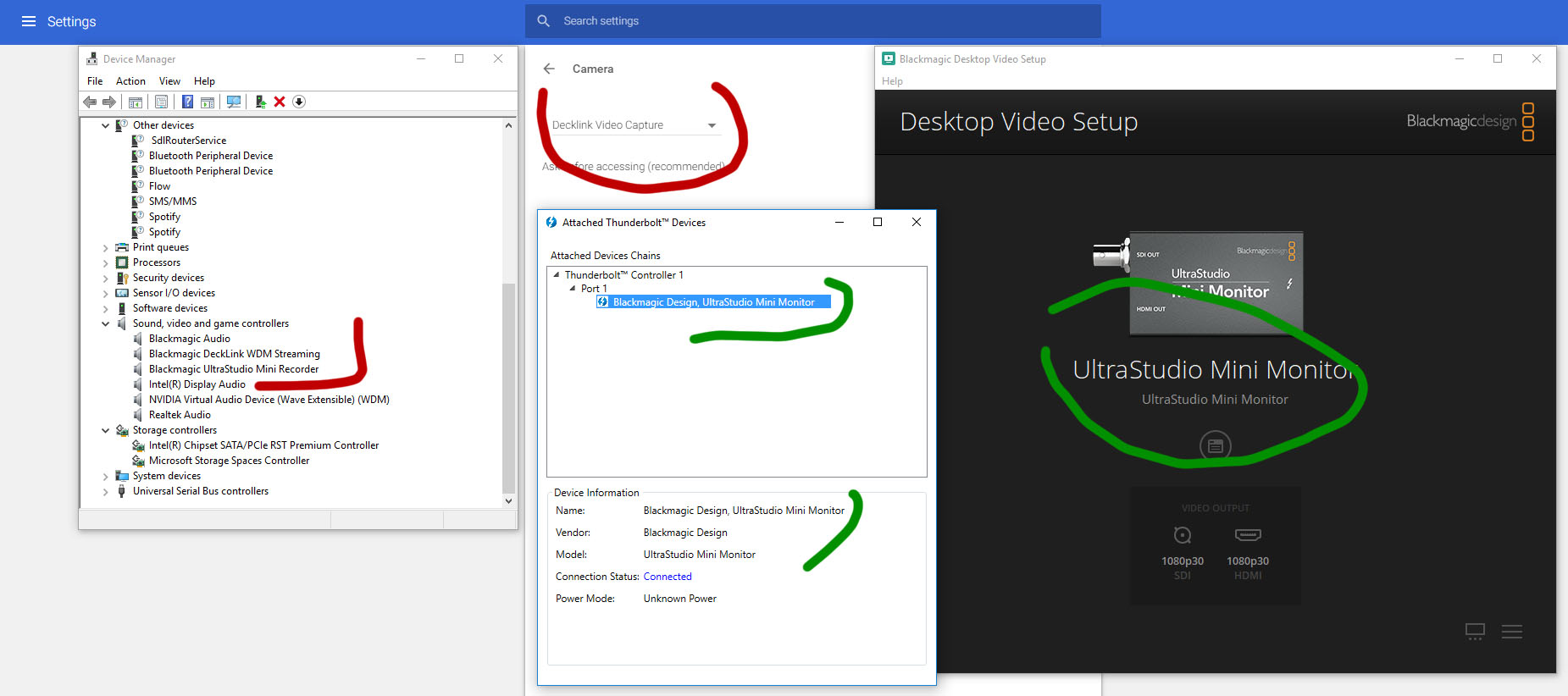
Task: Select the Flow device under Other devices
Action: click(159, 186)
